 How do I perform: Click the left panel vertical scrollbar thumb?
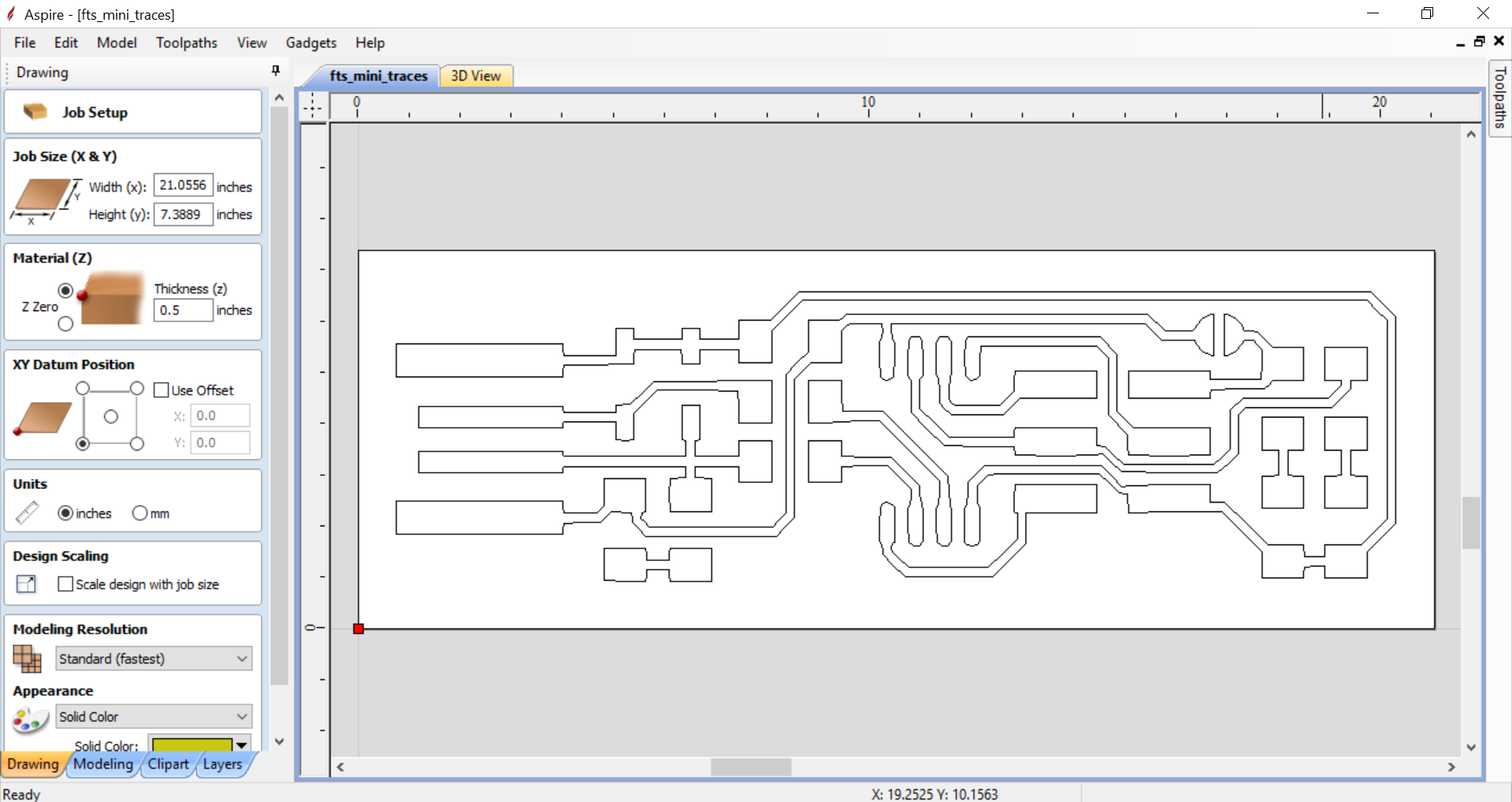pos(279,395)
